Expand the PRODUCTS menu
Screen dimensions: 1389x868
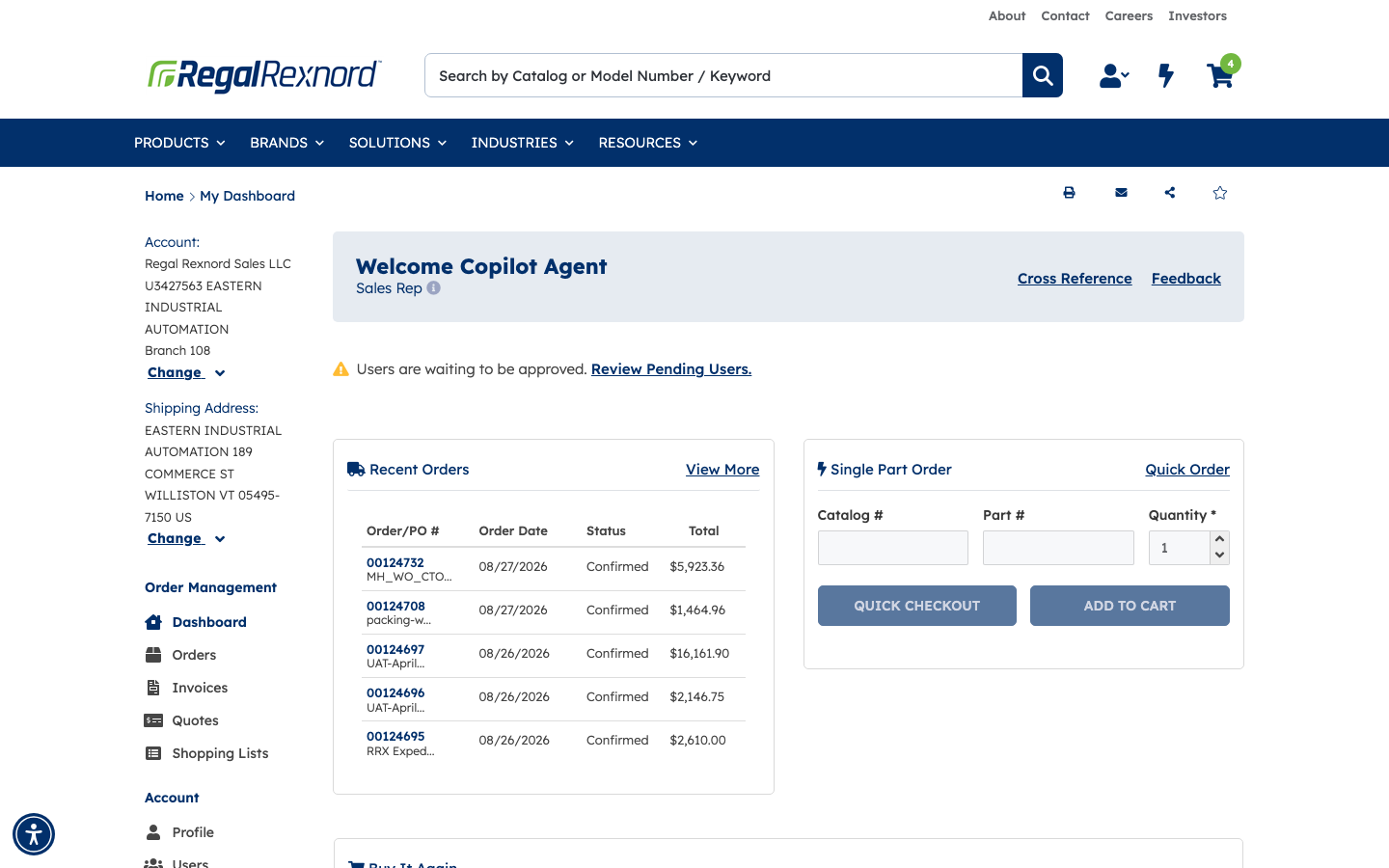coord(179,143)
